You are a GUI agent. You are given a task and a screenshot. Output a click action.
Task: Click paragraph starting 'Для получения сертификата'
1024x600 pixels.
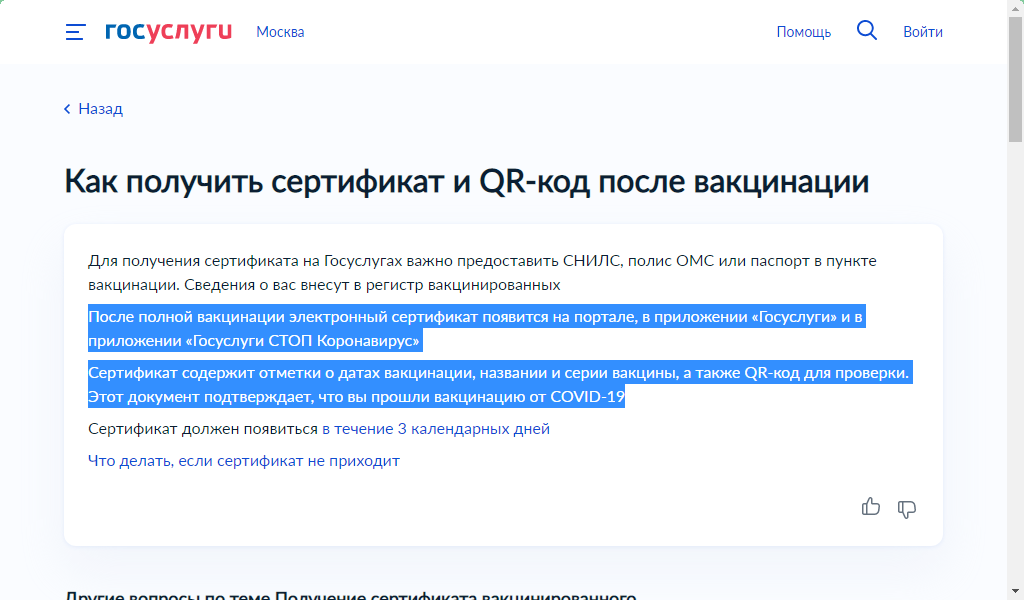click(483, 273)
